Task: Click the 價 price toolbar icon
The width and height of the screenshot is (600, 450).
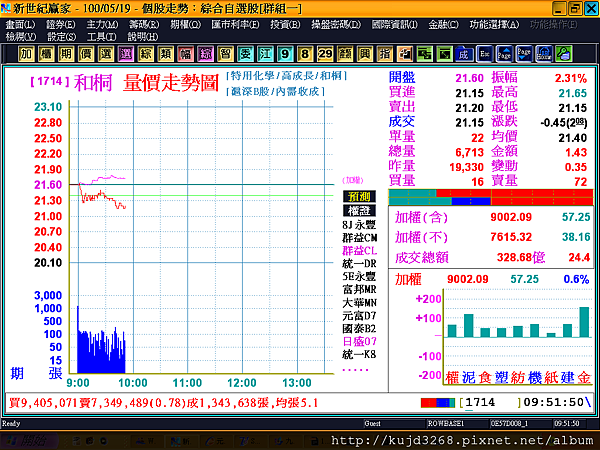Action: click(x=86, y=54)
